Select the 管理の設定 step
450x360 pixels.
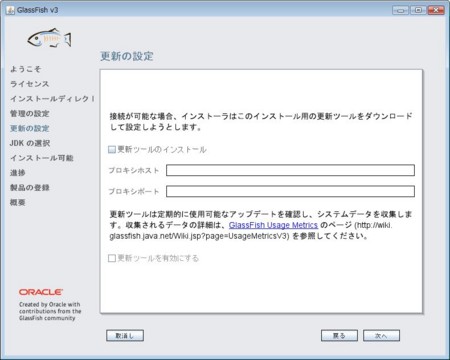tap(30, 113)
